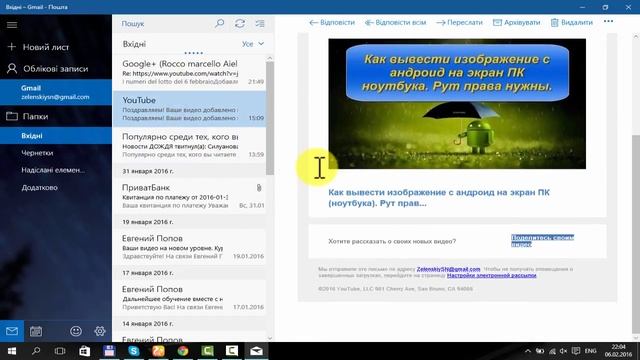Open the green Camtasia taskbar icon

pos(207,351)
